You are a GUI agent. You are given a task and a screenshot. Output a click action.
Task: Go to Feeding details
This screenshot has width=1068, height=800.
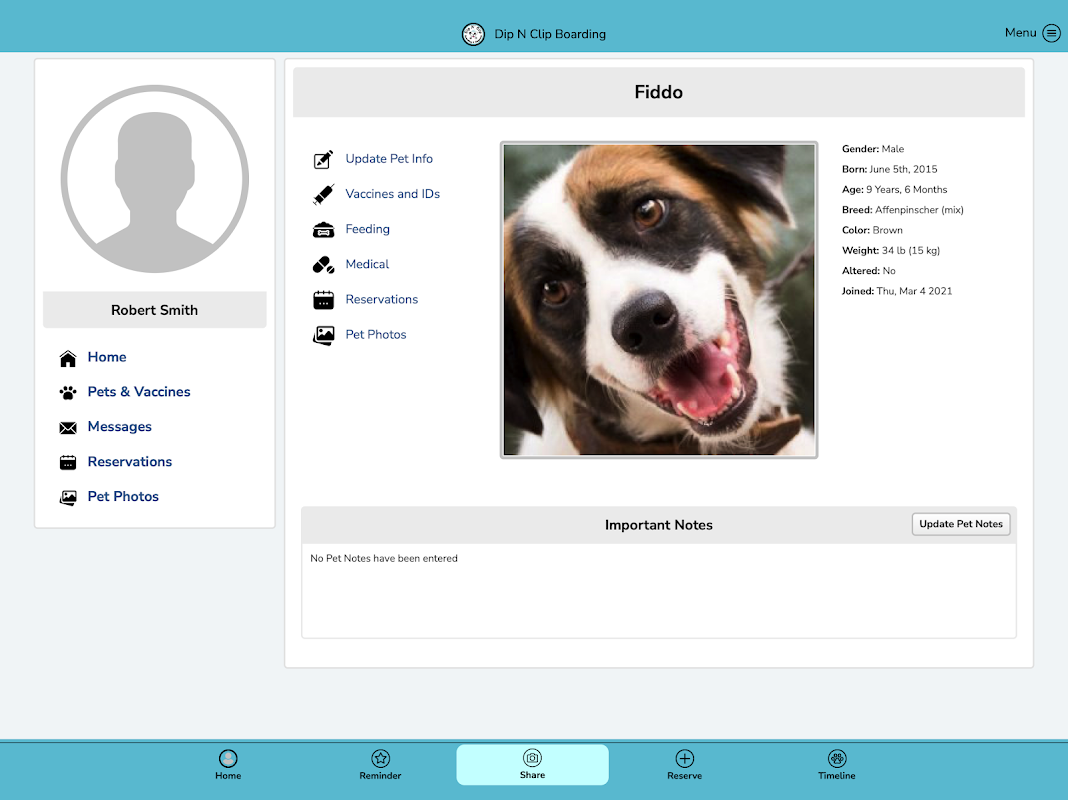(367, 229)
